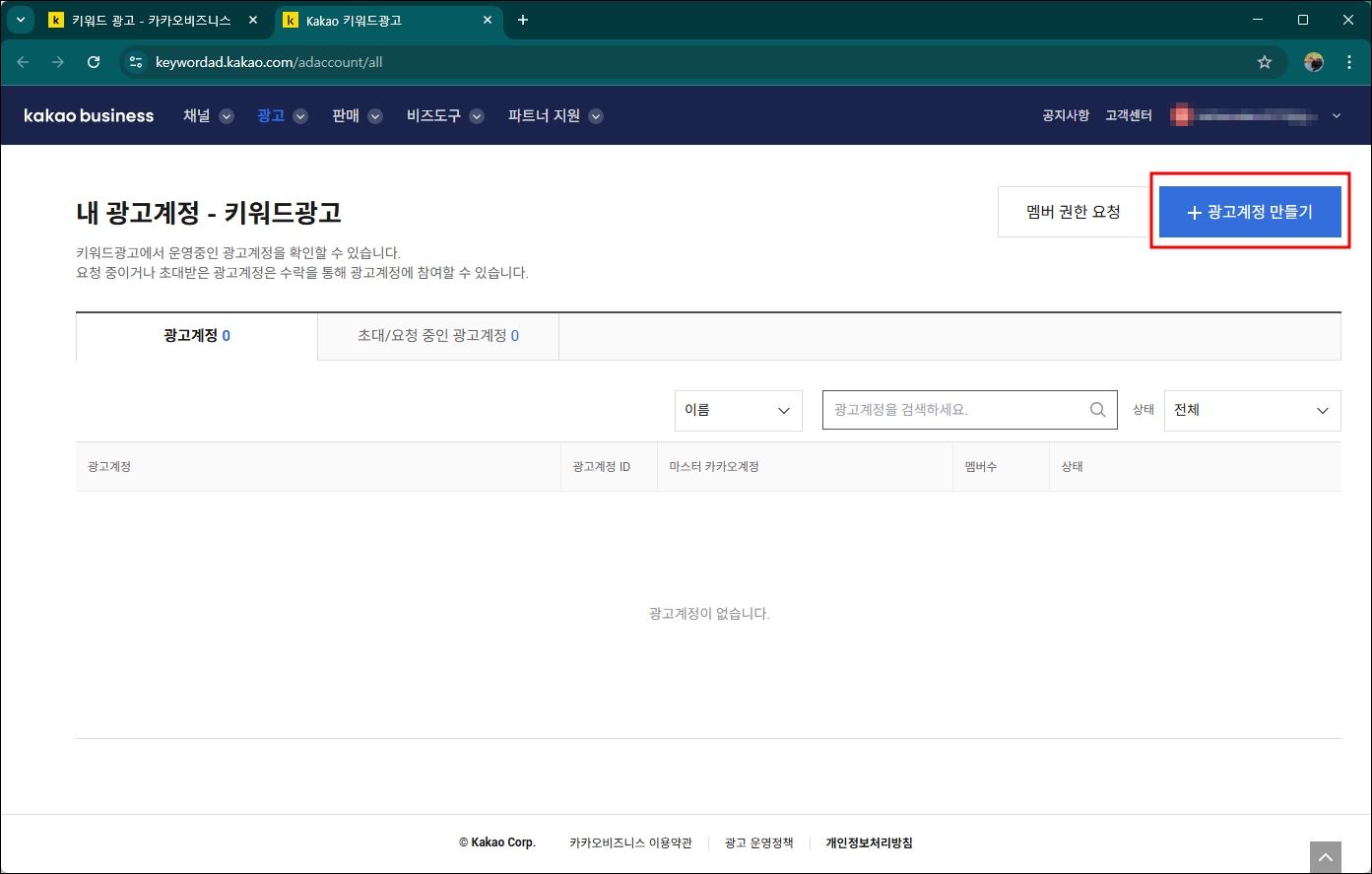Click the site information icon in address bar
The image size is (1372, 874).
136,62
